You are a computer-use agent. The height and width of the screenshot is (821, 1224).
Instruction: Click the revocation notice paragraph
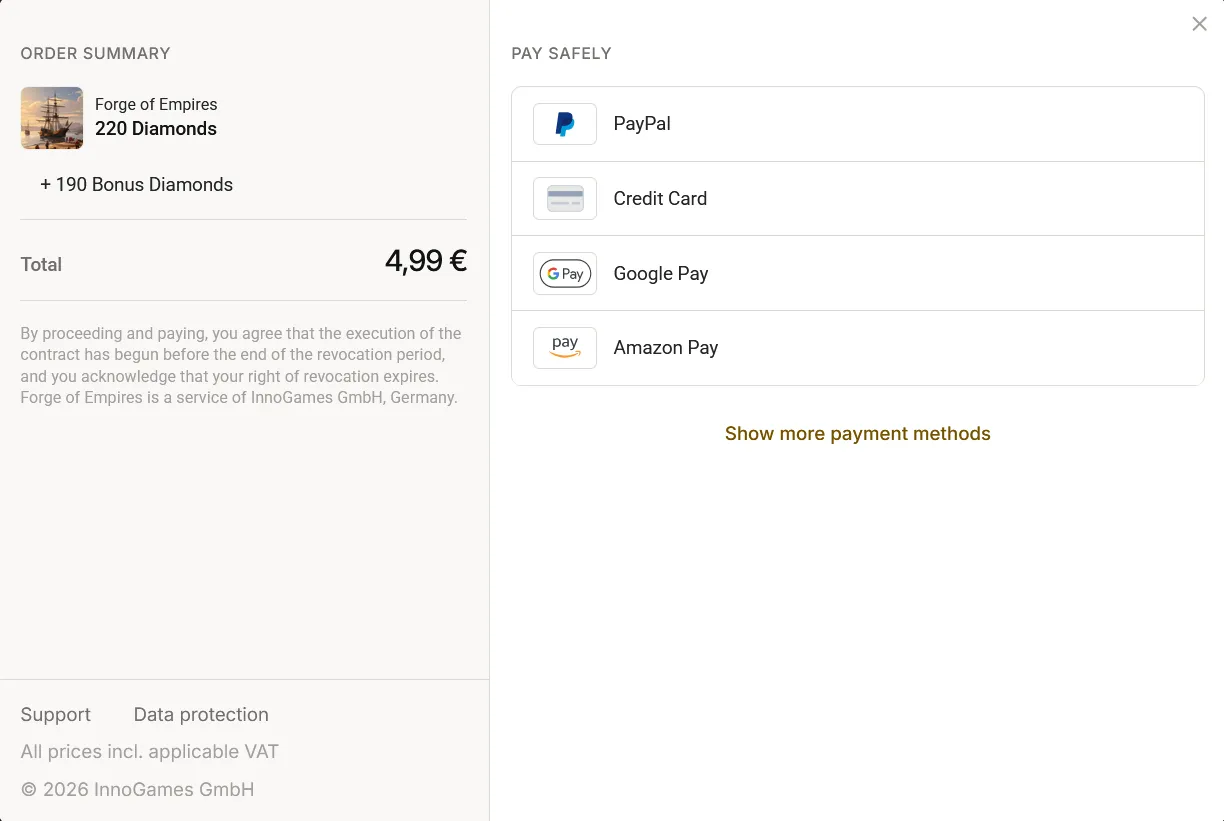pos(241,365)
